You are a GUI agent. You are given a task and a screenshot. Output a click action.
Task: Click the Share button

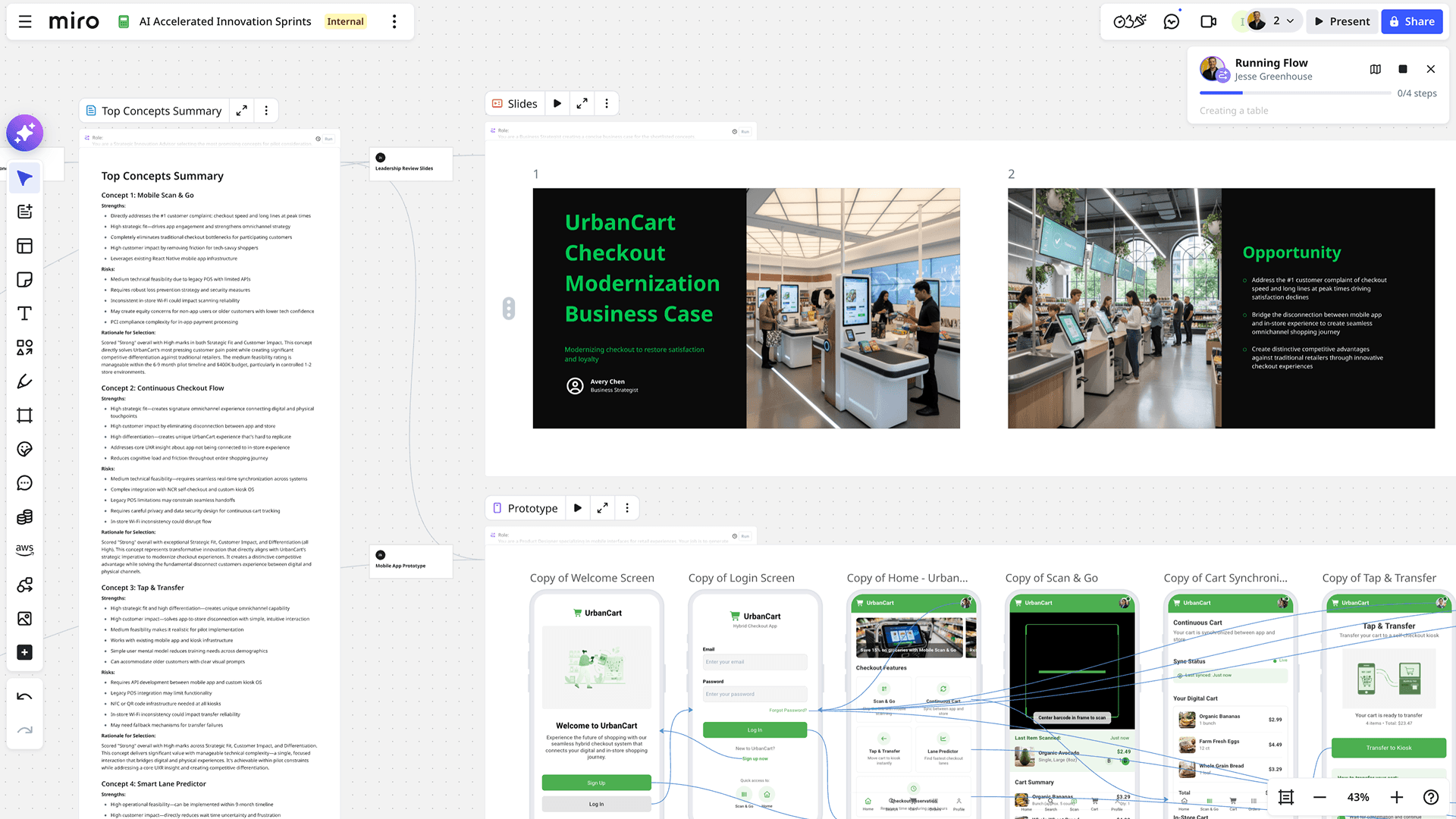[1412, 21]
